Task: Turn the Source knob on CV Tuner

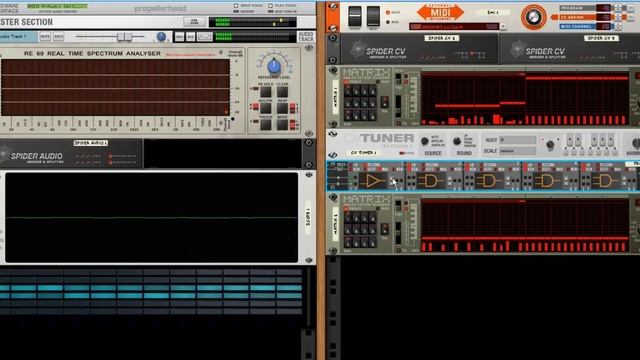Action: [x=425, y=141]
